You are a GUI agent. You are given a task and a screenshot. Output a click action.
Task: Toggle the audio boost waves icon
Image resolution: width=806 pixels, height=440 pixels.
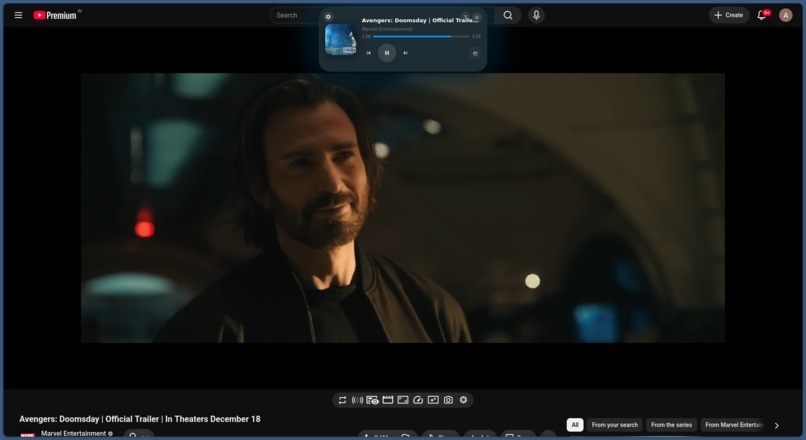357,400
